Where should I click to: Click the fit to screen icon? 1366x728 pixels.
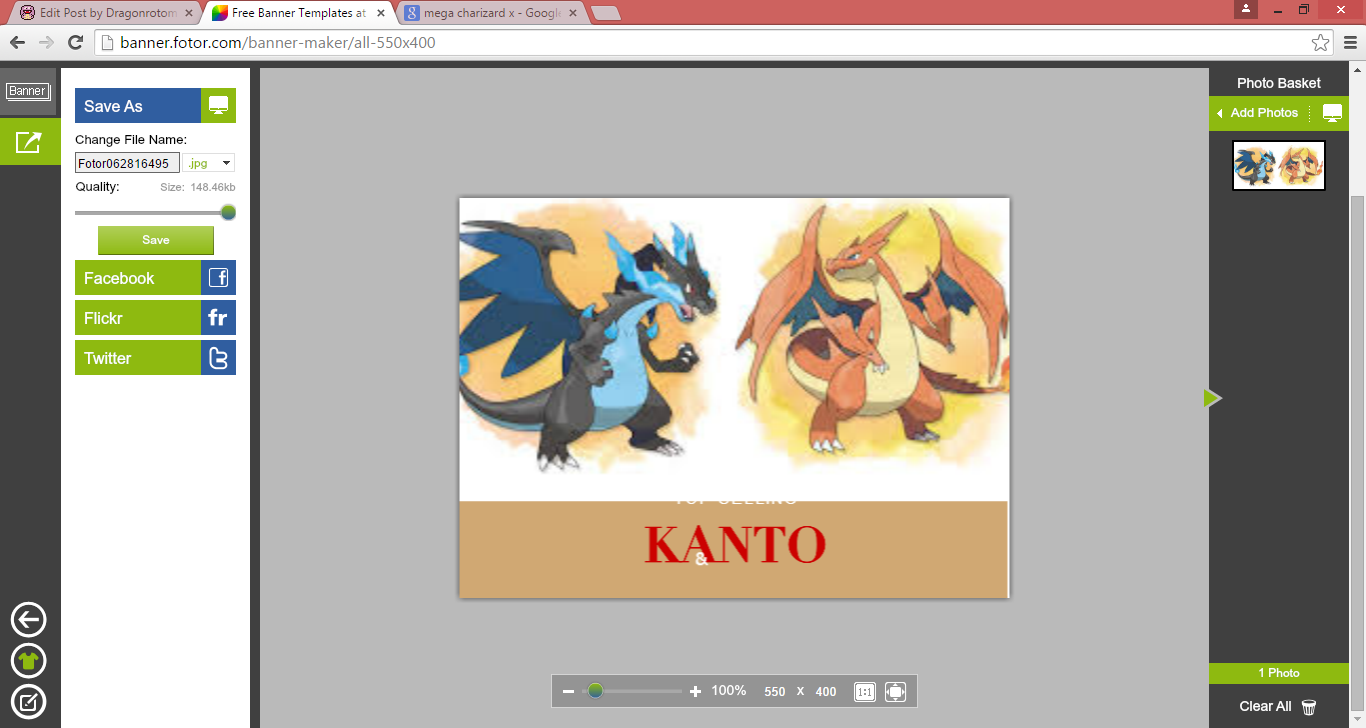(895, 691)
